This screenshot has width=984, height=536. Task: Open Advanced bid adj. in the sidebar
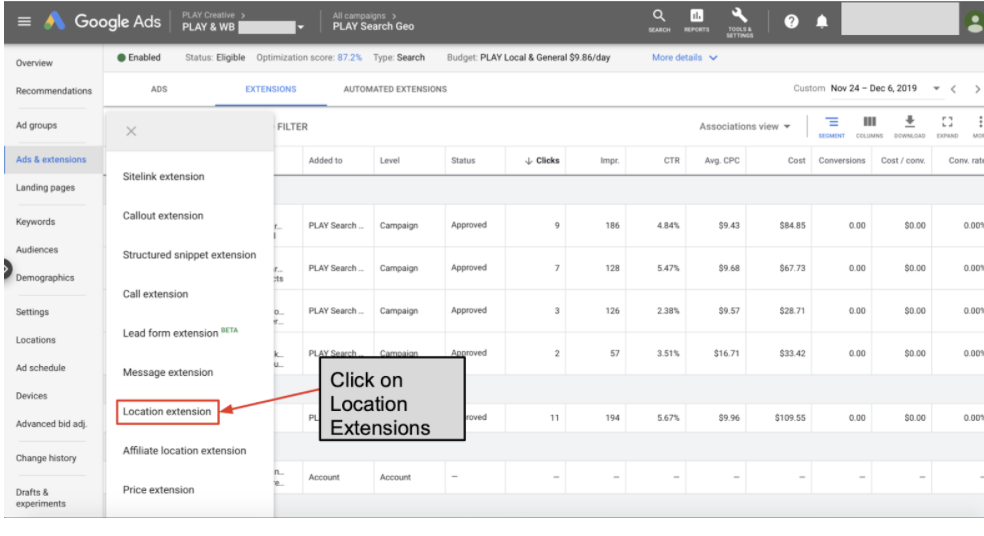click(x=51, y=424)
